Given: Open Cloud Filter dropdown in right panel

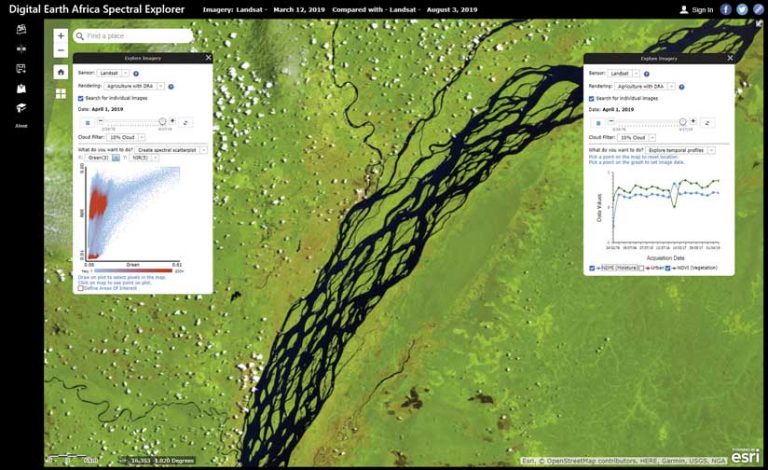Looking at the screenshot, I should [x=636, y=138].
